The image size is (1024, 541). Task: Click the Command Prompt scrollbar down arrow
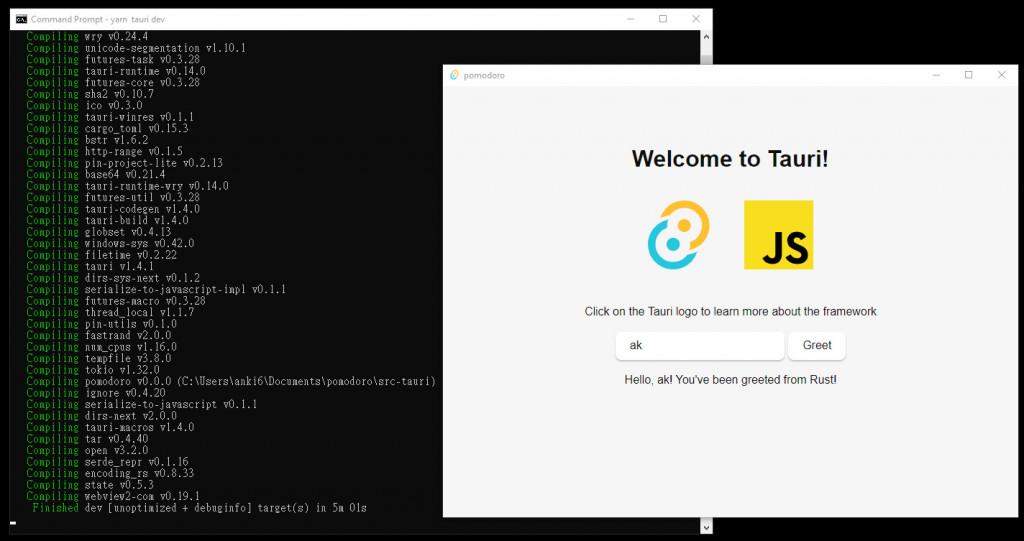(x=706, y=526)
